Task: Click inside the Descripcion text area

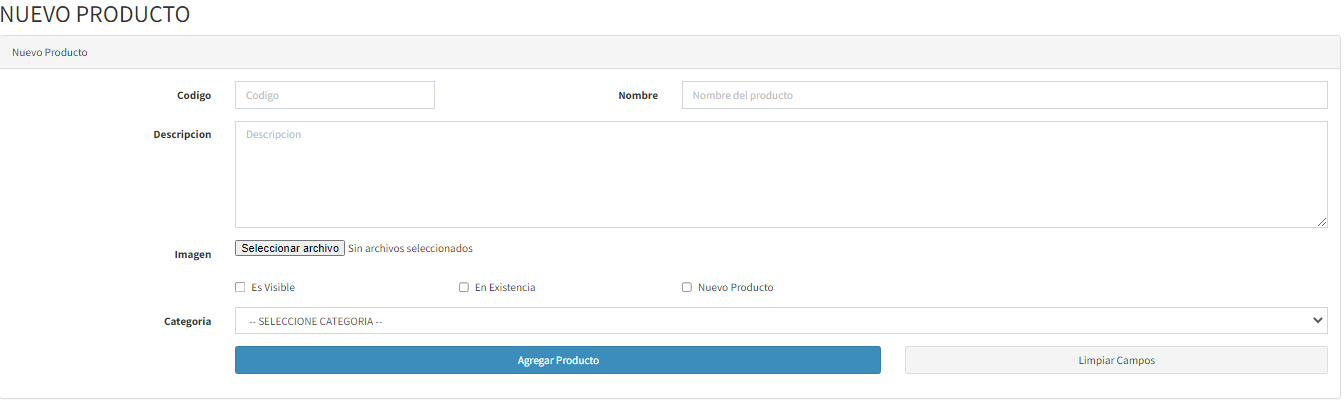Action: [780, 175]
